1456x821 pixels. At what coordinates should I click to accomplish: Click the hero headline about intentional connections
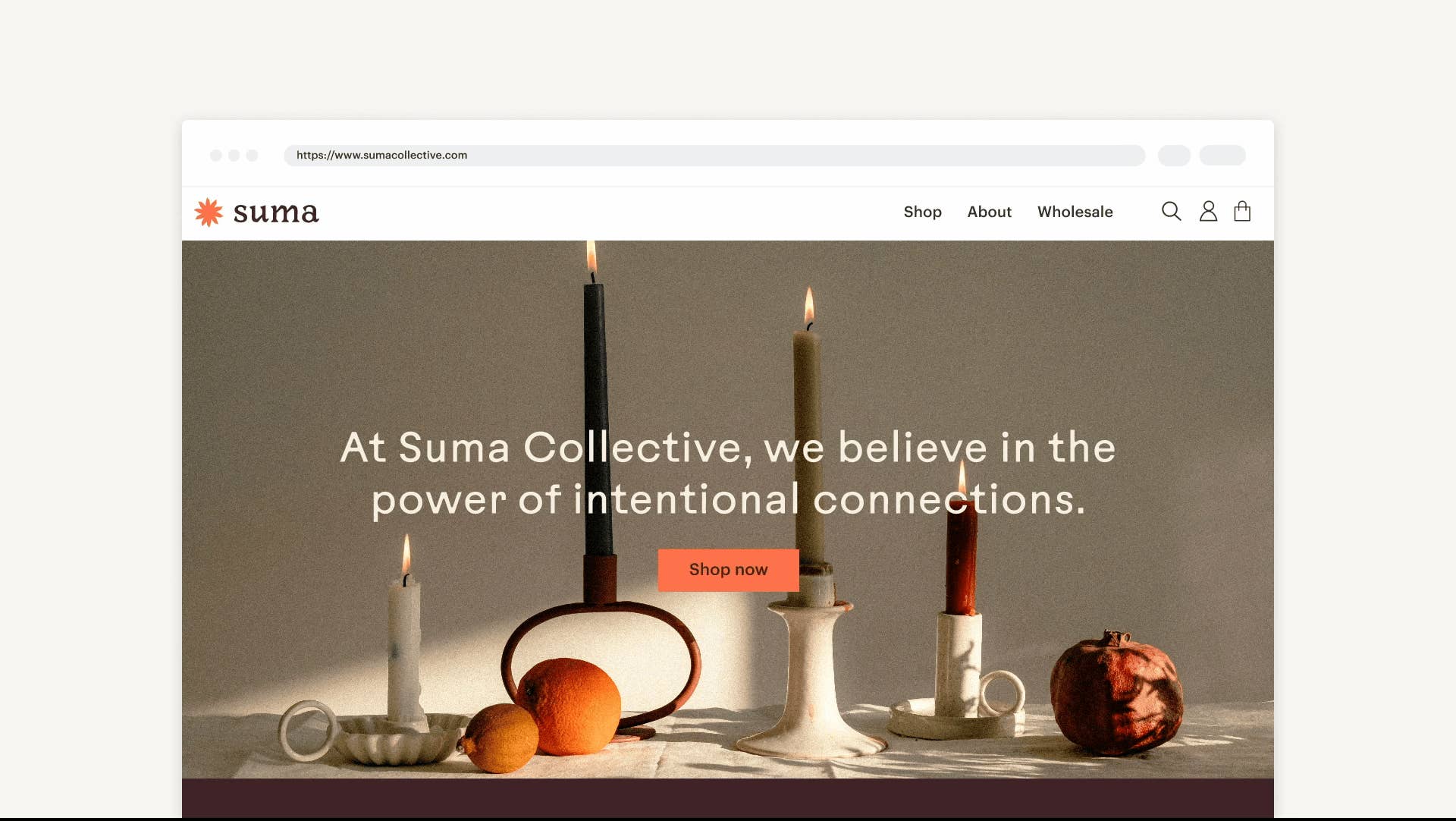(728, 473)
